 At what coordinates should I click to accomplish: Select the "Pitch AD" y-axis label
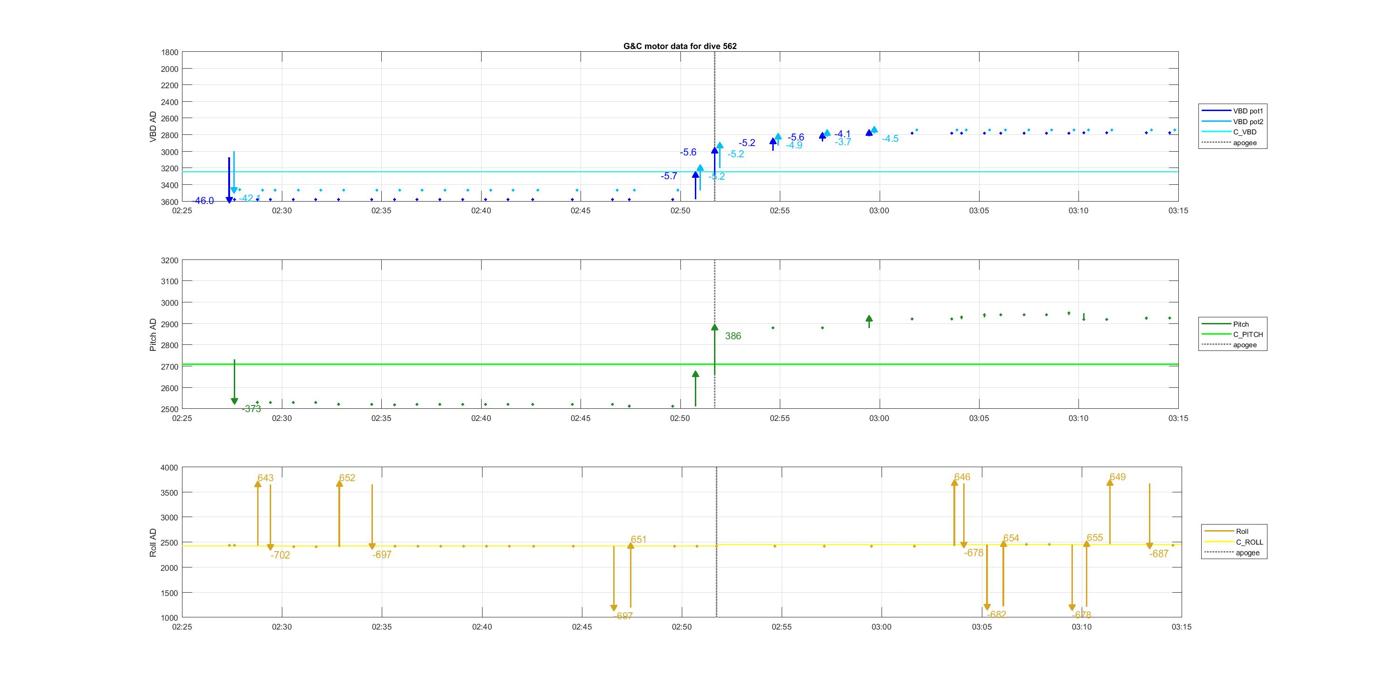153,334
